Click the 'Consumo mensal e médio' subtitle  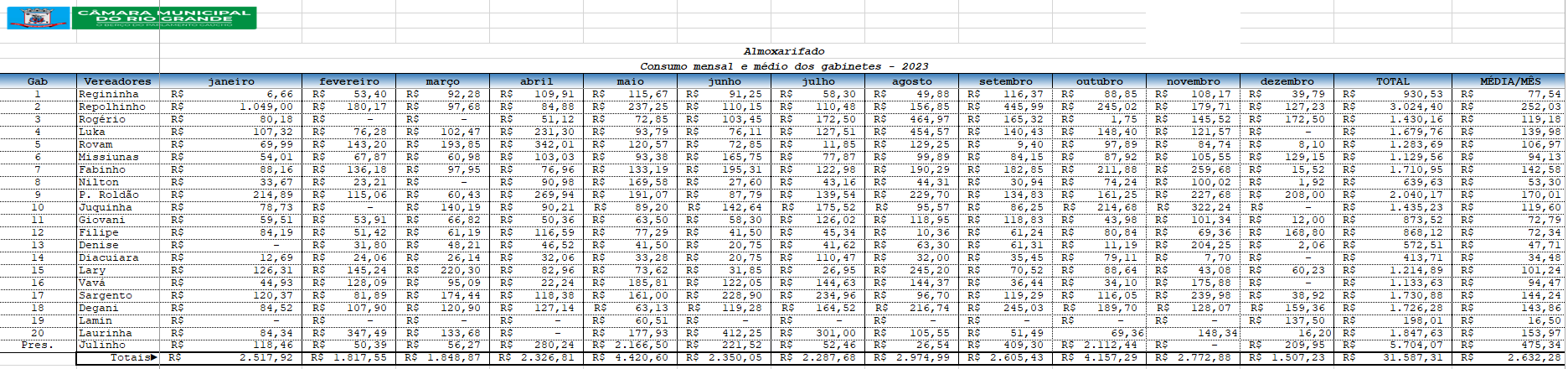(783, 66)
